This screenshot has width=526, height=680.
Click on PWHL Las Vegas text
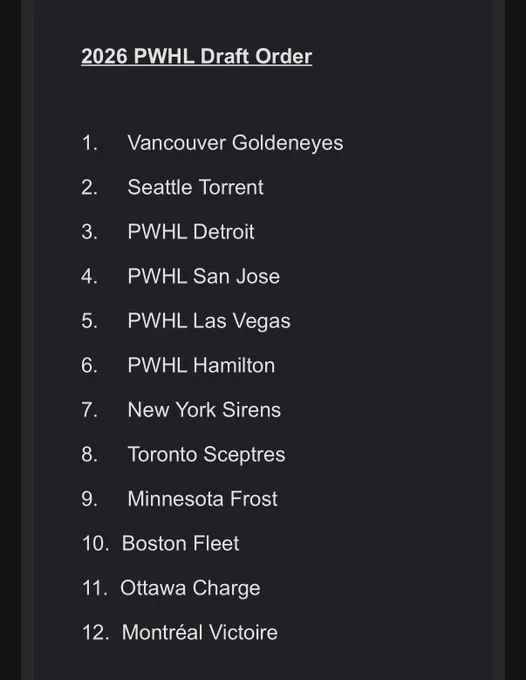coord(209,321)
